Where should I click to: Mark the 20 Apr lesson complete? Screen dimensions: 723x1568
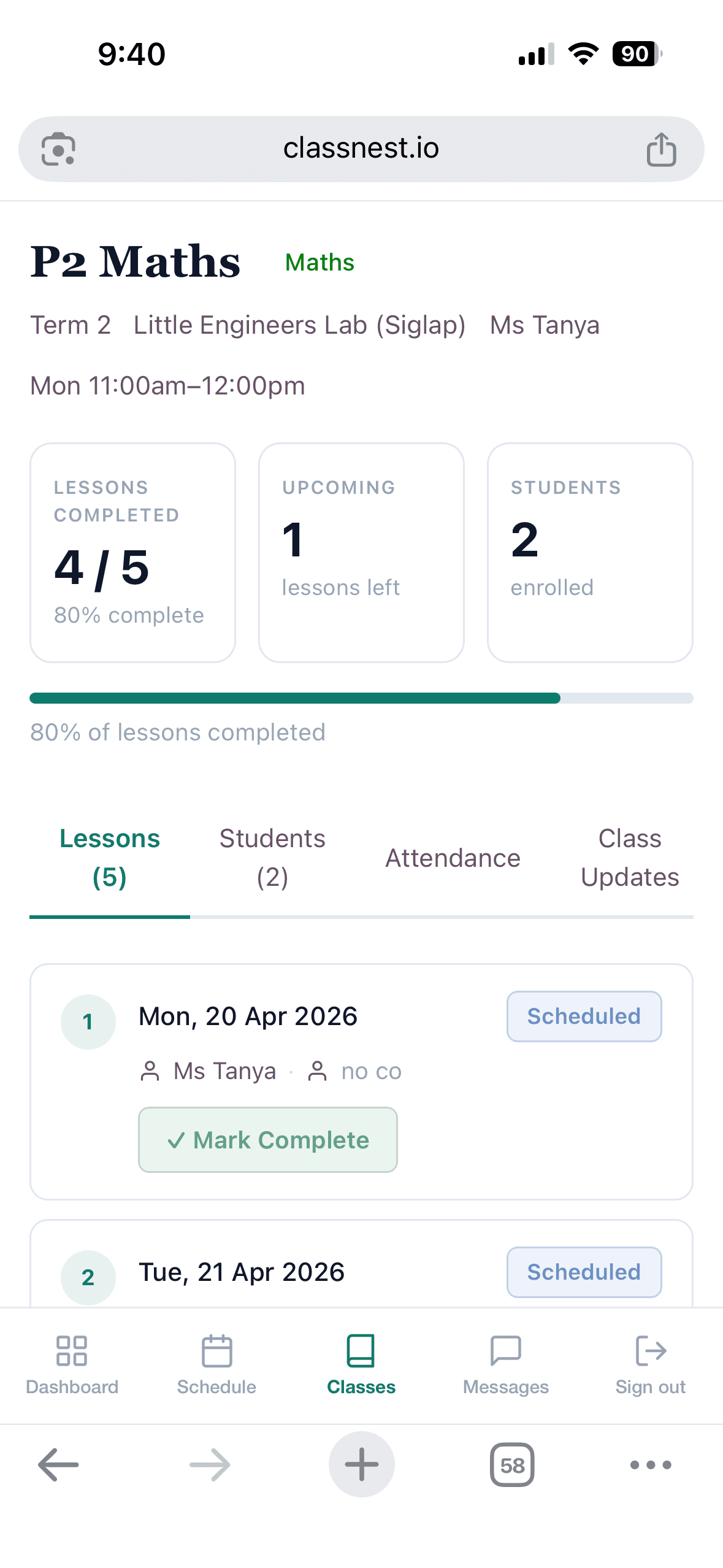pyautogui.click(x=268, y=1140)
